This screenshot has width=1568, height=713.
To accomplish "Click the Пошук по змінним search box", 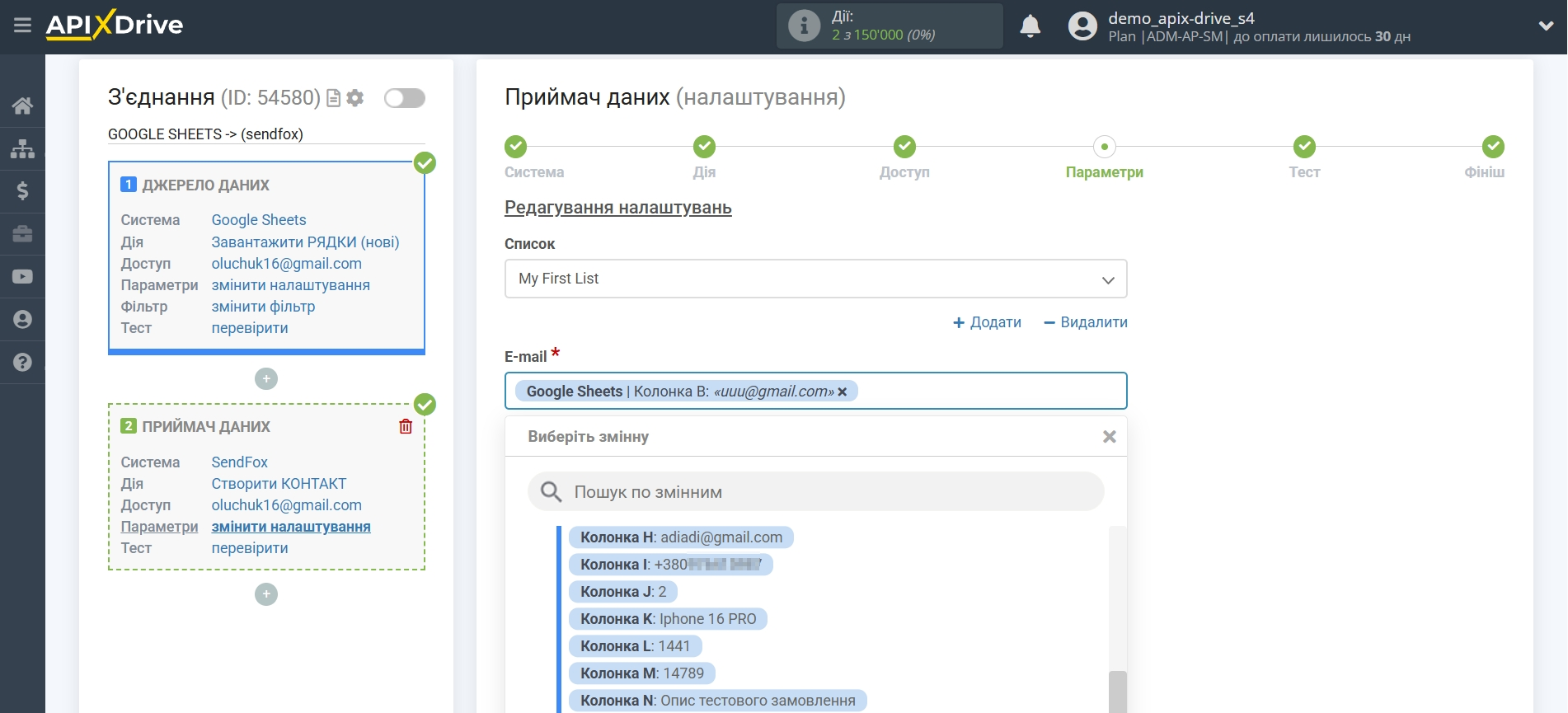I will (815, 492).
